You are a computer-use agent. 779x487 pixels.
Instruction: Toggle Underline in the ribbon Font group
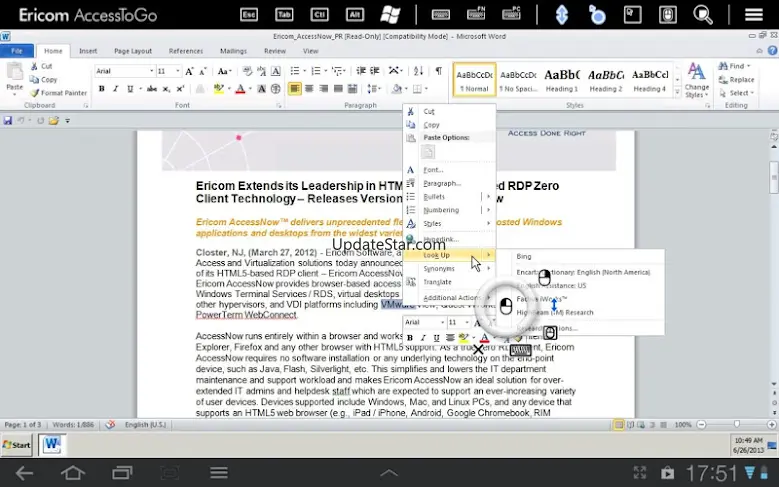(130, 89)
